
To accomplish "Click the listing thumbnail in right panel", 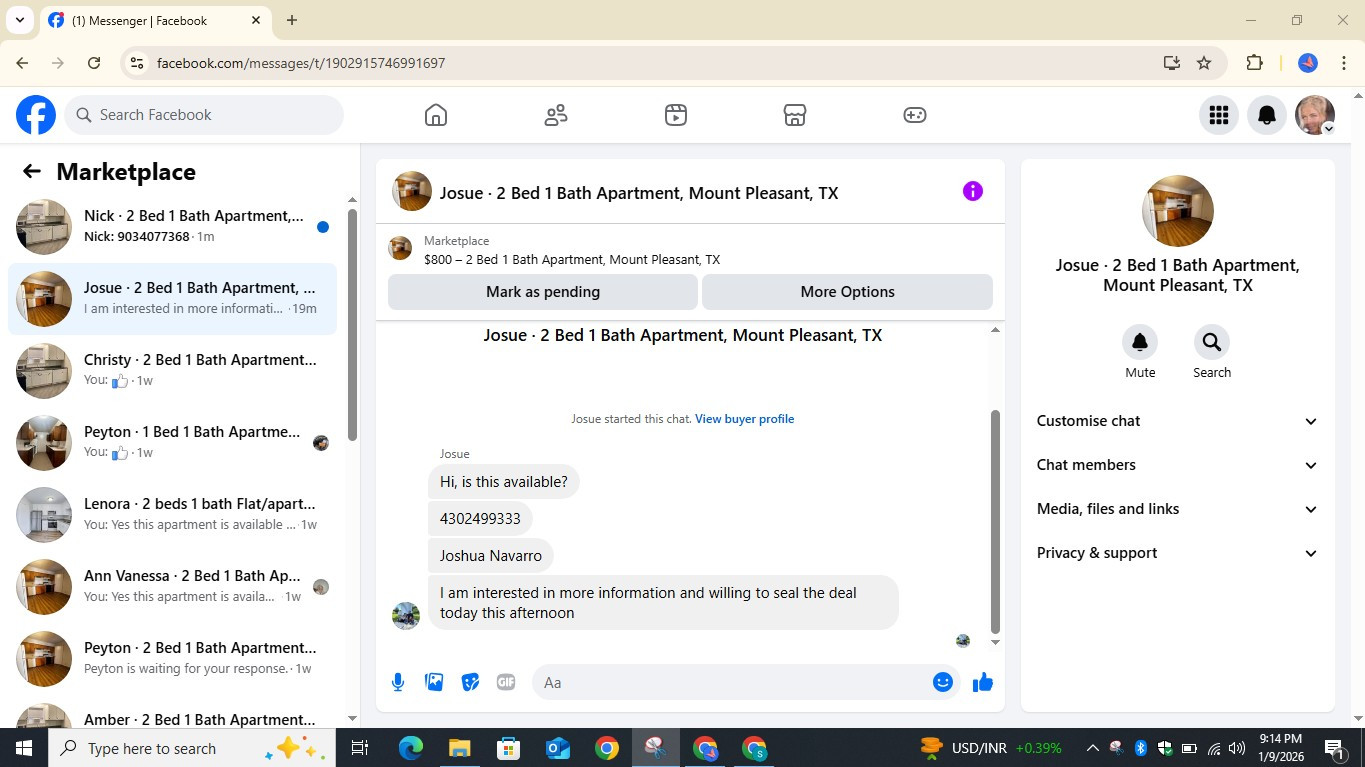I will tap(1178, 211).
